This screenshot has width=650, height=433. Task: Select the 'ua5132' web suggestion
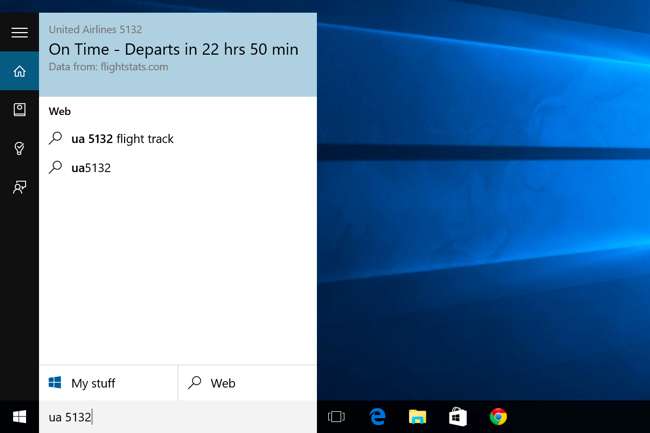point(178,168)
